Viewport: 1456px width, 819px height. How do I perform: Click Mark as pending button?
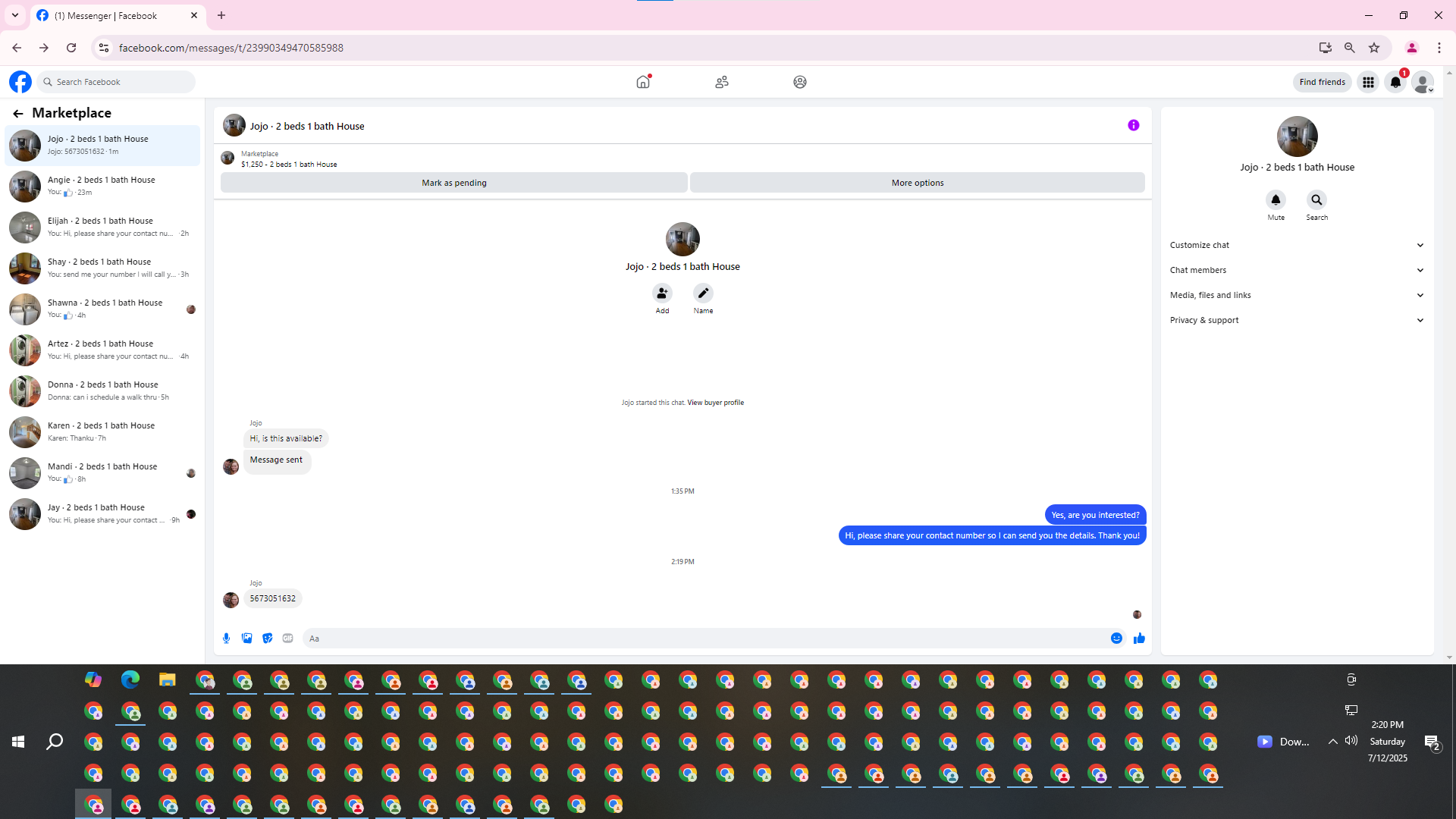453,183
